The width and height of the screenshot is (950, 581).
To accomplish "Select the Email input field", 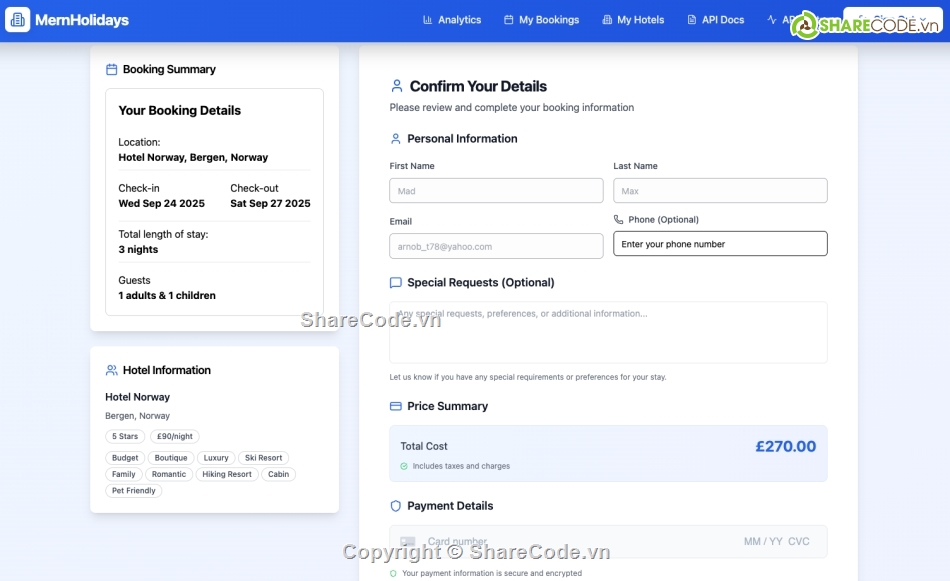I will [x=496, y=246].
